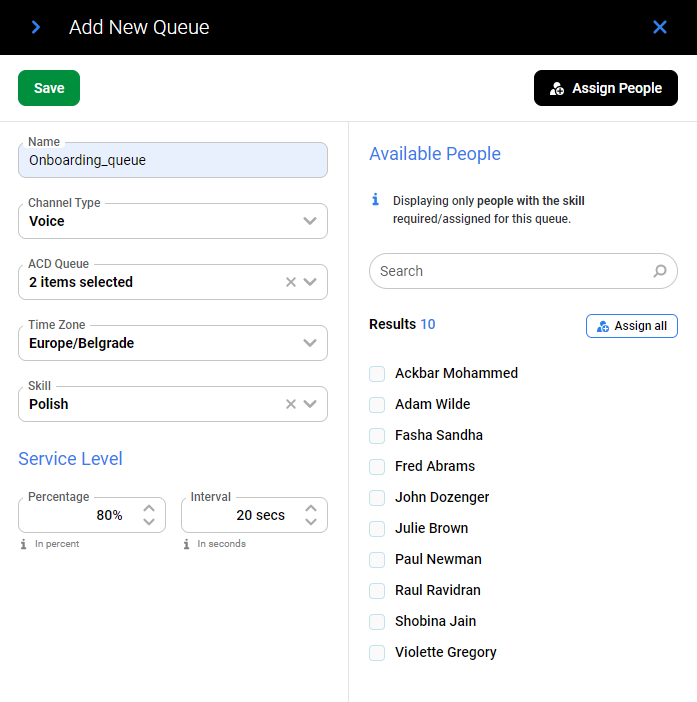The image size is (697, 702).
Task: Tick the Violette Gregory checkbox
Action: [377, 652]
